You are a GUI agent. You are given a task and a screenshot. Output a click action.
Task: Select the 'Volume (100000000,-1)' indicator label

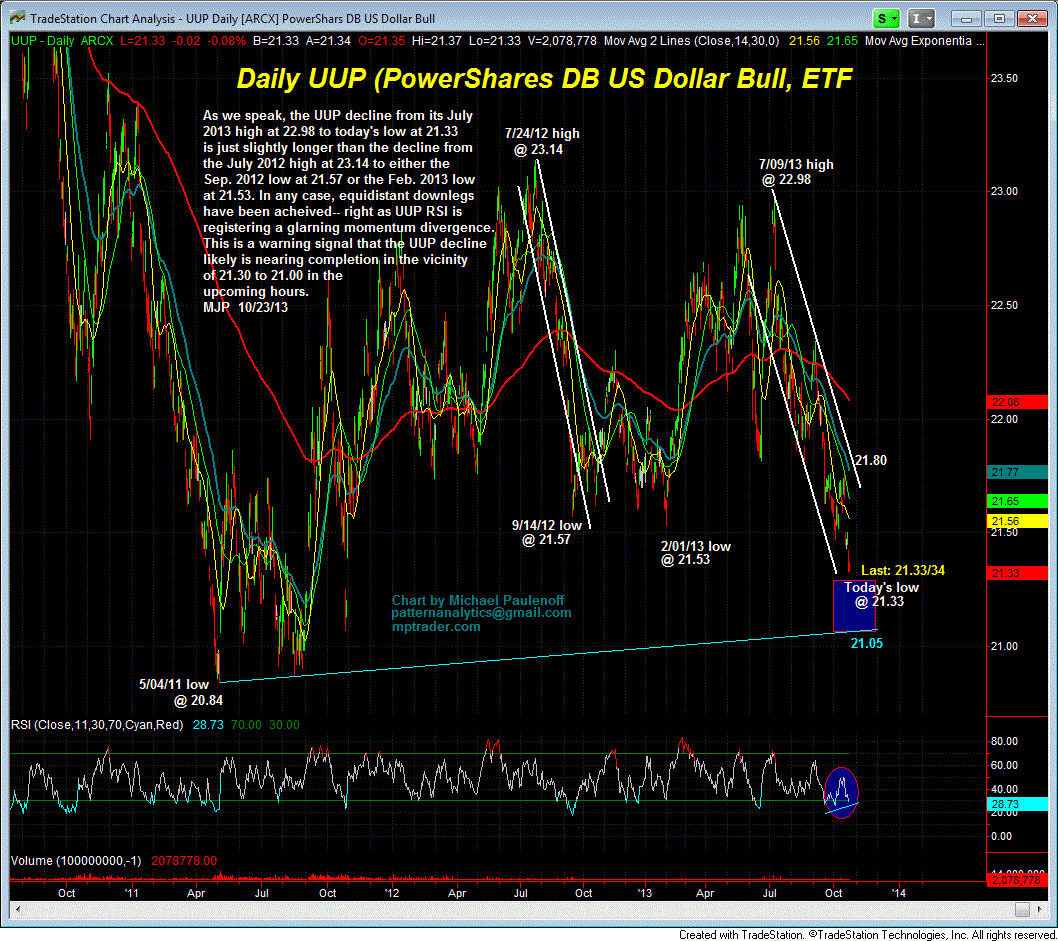(76, 861)
